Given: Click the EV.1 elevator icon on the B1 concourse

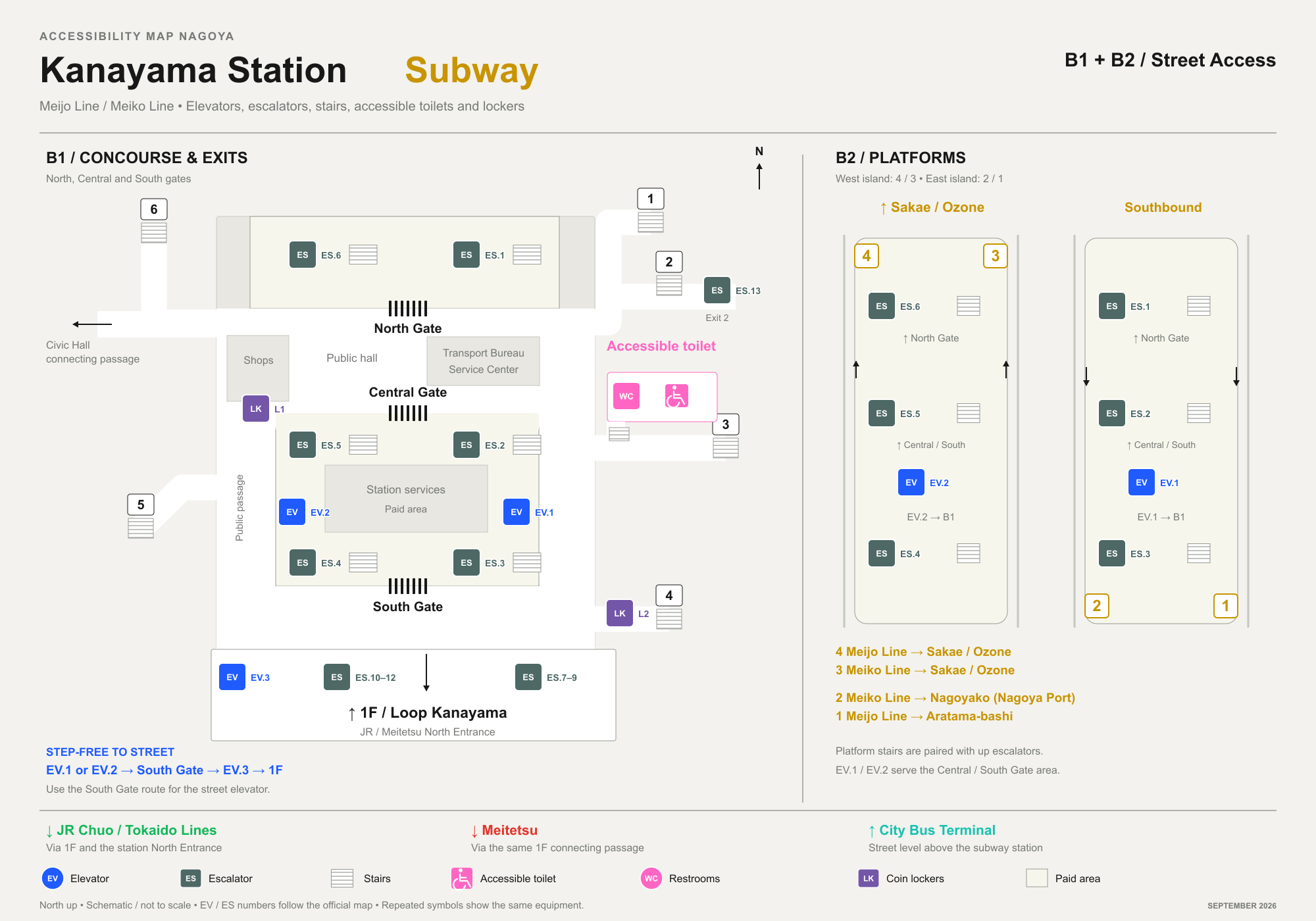Looking at the screenshot, I should [517, 512].
